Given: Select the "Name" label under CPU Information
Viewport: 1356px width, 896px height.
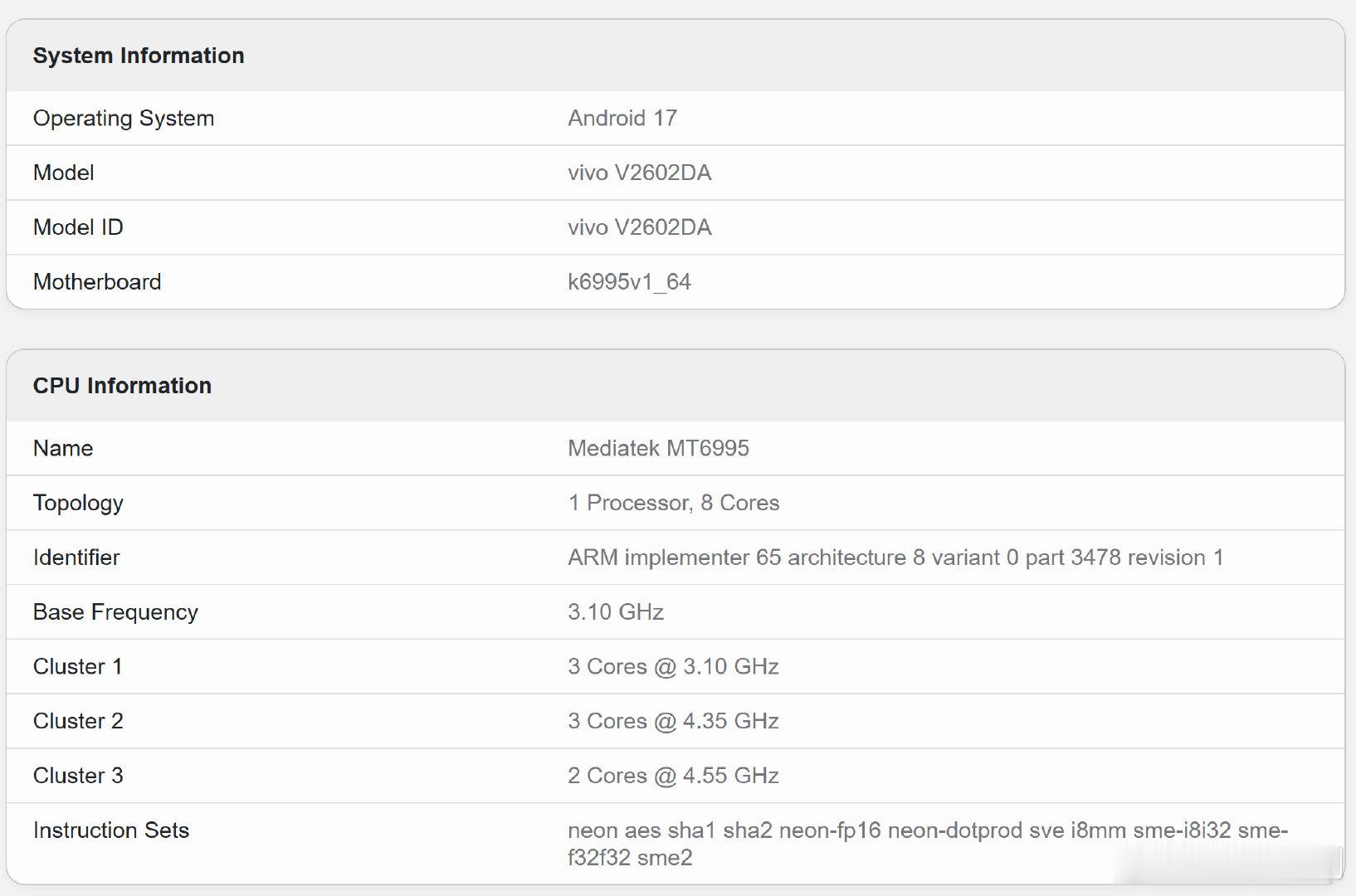Looking at the screenshot, I should tap(63, 448).
